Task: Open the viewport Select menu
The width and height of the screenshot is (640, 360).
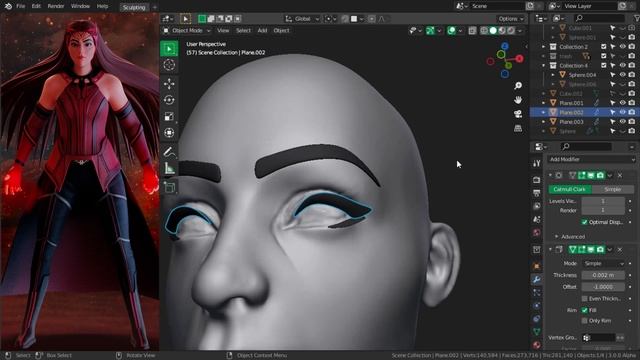Action: point(243,31)
